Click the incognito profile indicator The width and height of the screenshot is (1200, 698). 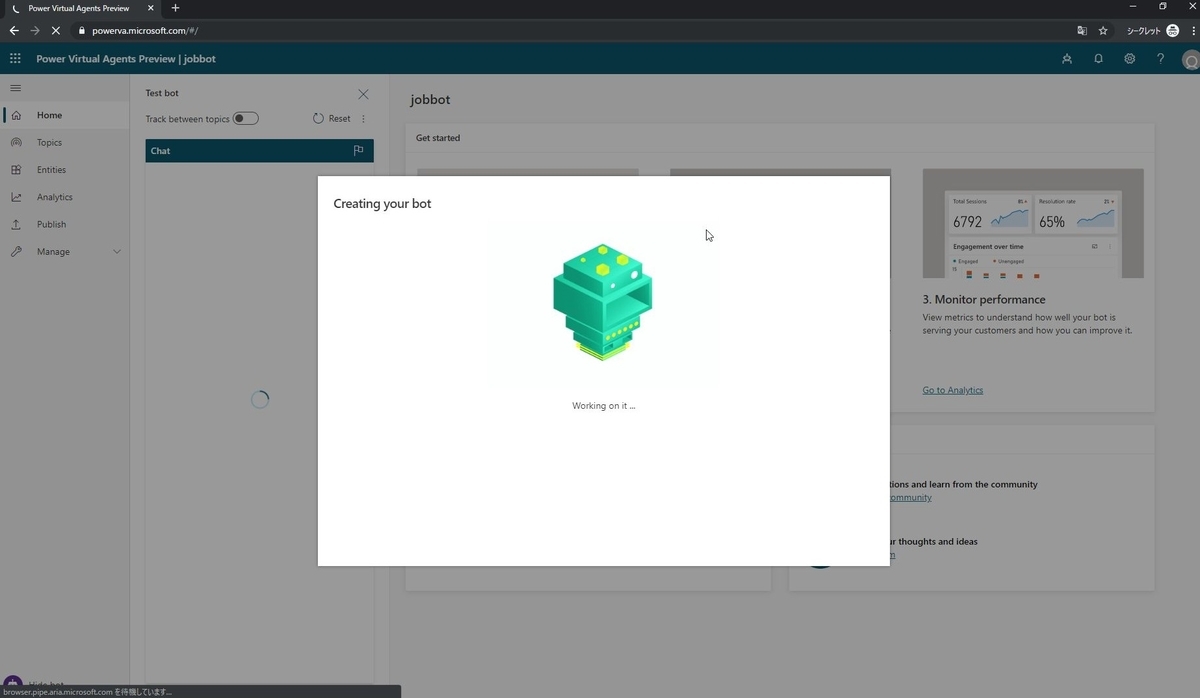pos(1153,31)
